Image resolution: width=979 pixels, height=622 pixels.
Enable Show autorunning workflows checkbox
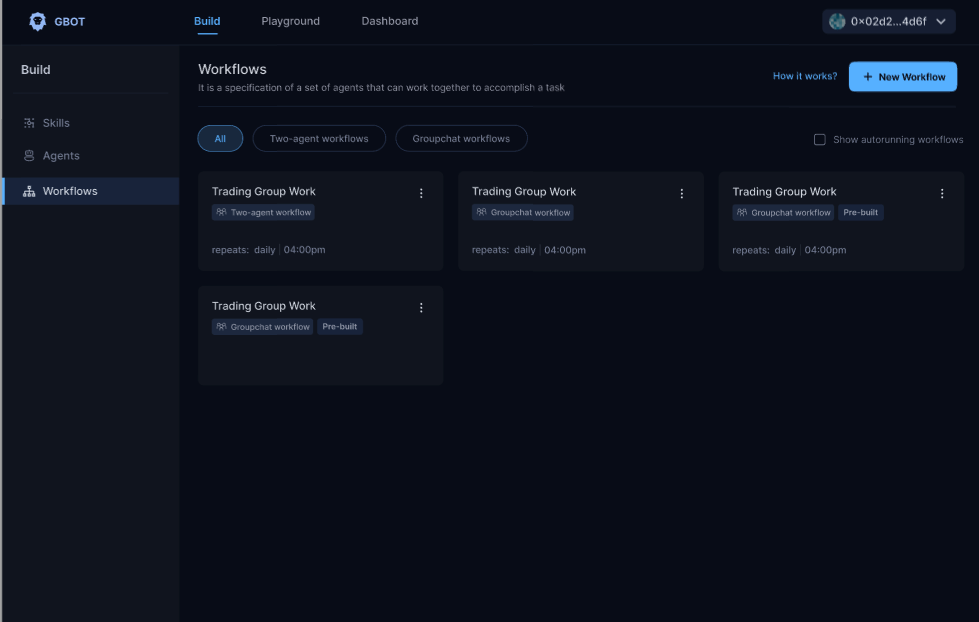click(x=820, y=139)
